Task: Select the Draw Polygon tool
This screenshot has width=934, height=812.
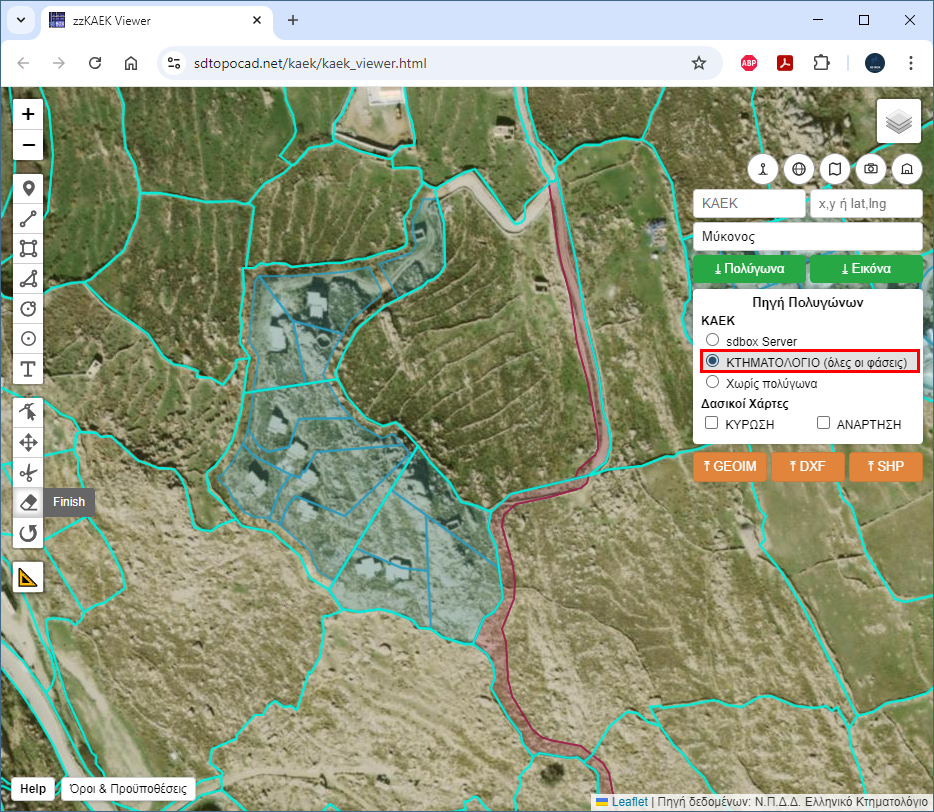Action: tap(28, 279)
